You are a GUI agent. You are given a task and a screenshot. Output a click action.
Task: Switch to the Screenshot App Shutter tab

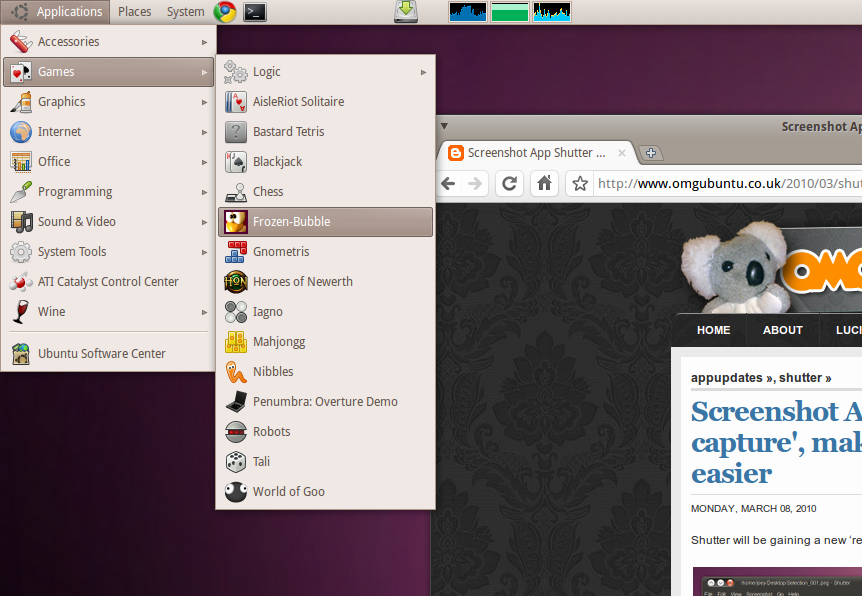[x=536, y=153]
